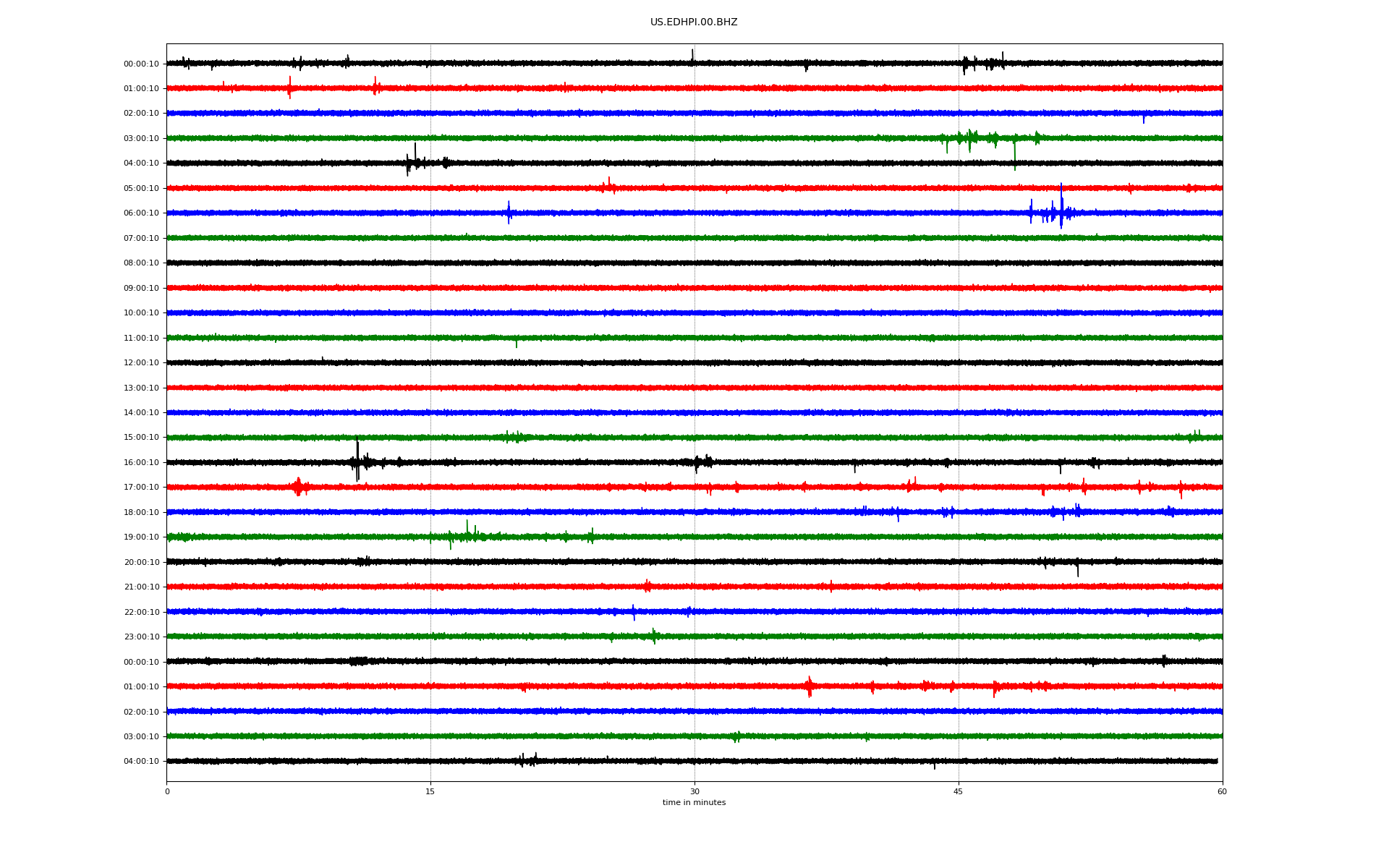
Task: Select the 05:00:10 trace label
Action: tap(141, 189)
